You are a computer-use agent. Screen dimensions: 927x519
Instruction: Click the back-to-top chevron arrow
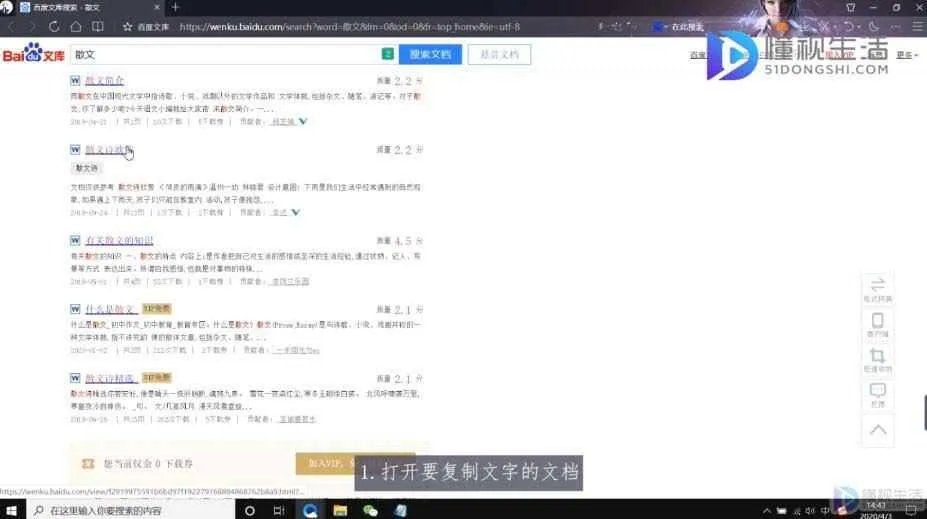(x=878, y=430)
